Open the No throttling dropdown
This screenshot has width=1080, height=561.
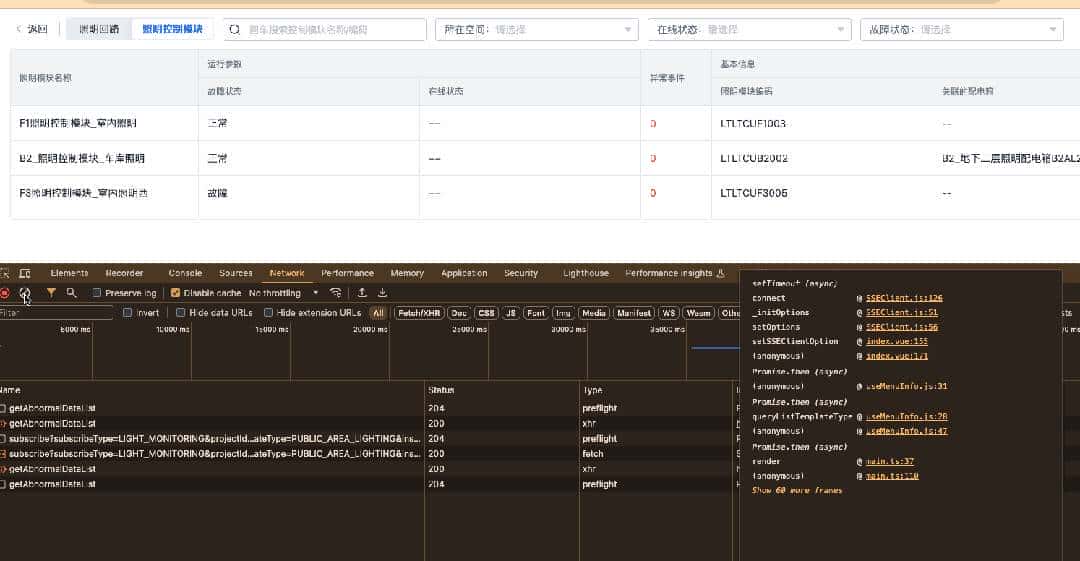(x=283, y=293)
